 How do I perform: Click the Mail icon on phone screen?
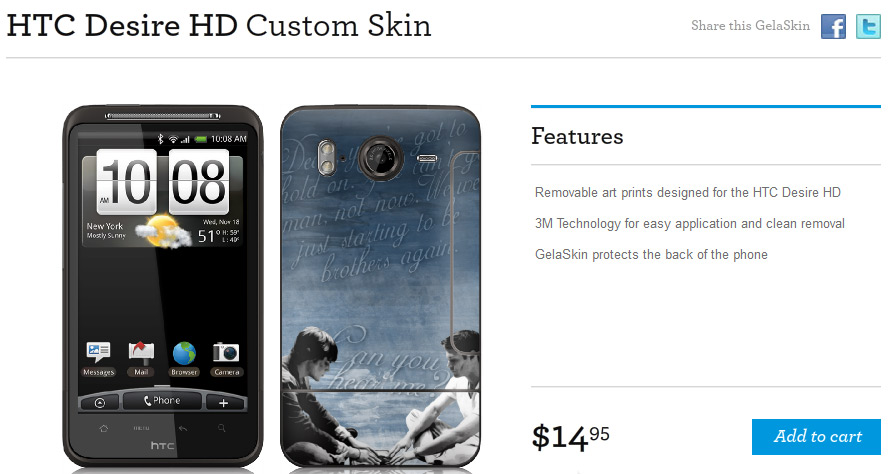click(x=141, y=359)
